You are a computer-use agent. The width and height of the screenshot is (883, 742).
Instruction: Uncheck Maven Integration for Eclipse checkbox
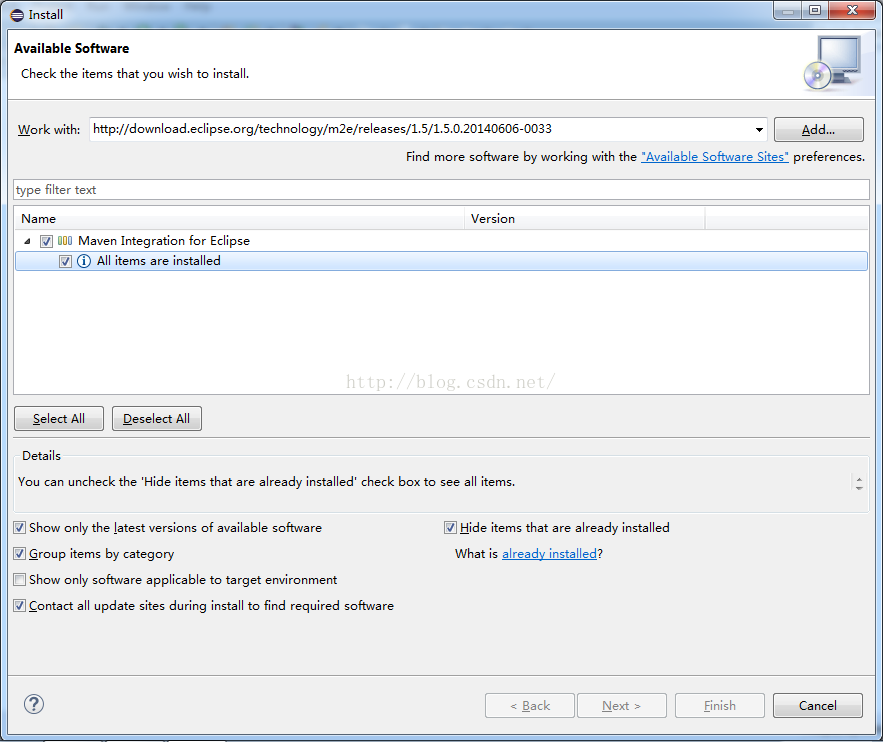pyautogui.click(x=46, y=242)
